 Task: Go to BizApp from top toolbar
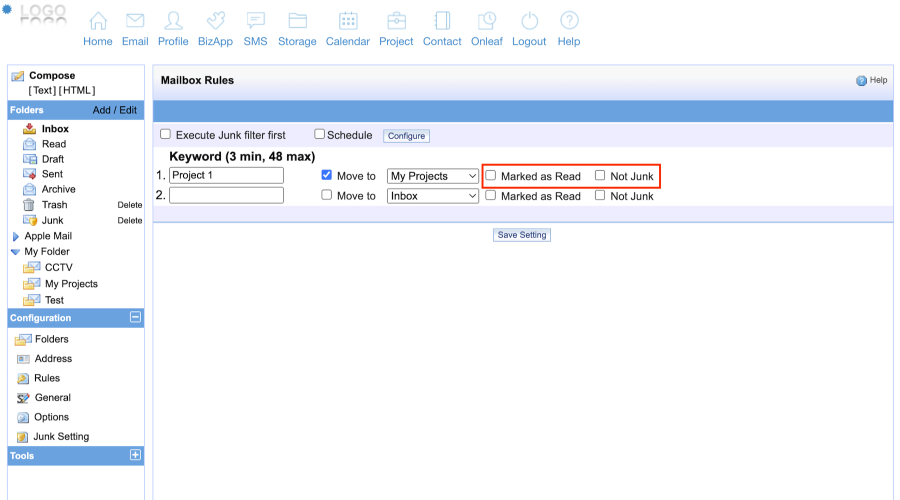point(215,21)
